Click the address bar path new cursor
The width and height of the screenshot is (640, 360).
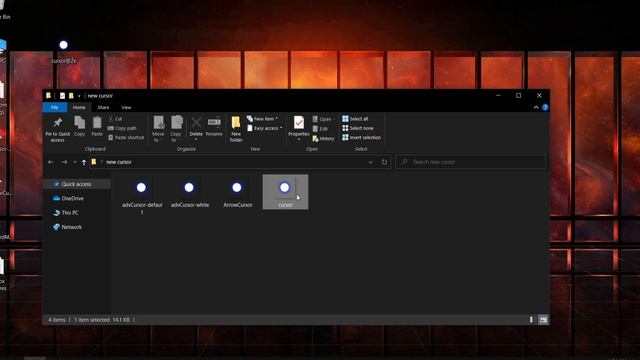tap(119, 162)
